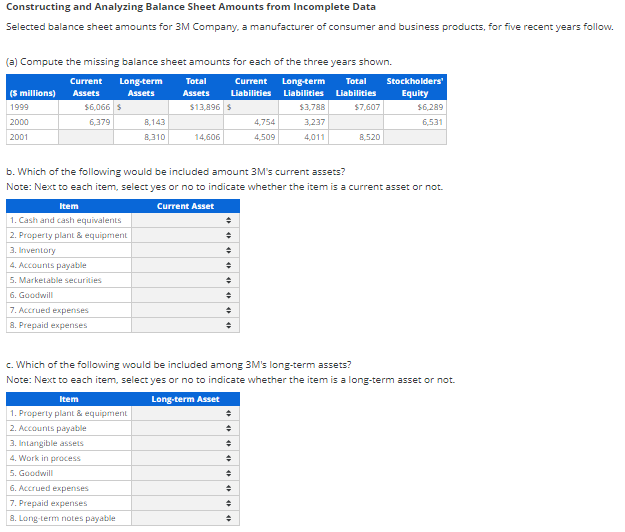Open the long-term asset dropdown for Goodwill
The height and width of the screenshot is (532, 625).
(x=185, y=473)
